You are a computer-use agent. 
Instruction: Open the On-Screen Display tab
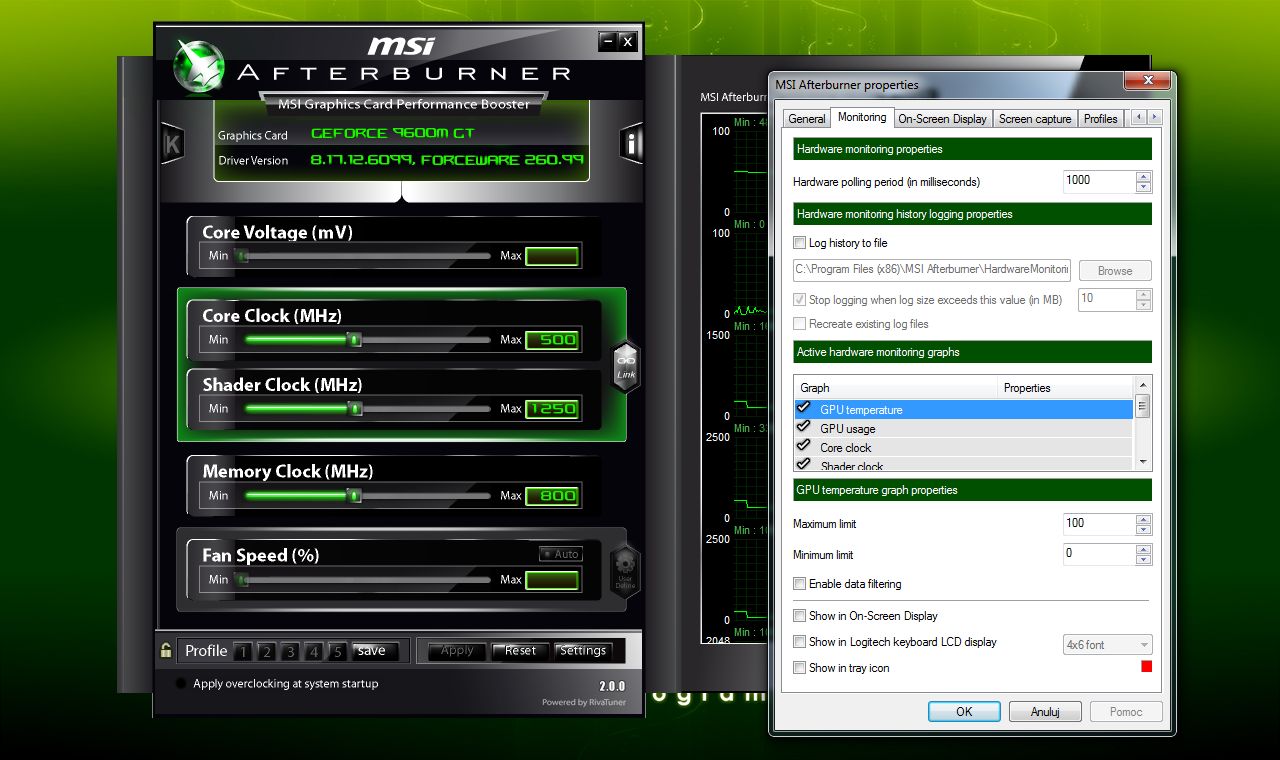point(942,118)
